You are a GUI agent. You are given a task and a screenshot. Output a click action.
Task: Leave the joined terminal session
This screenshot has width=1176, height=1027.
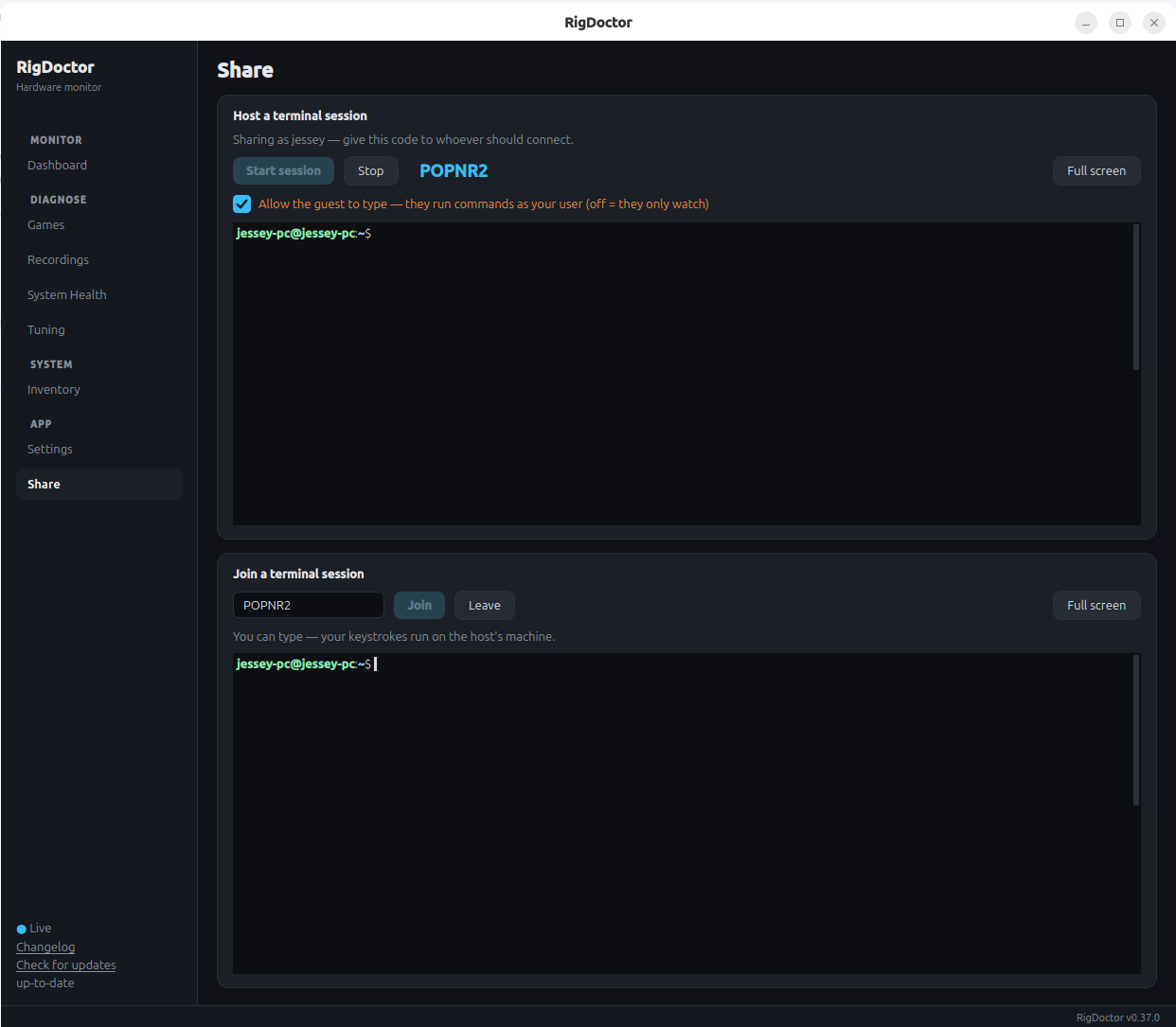click(484, 605)
